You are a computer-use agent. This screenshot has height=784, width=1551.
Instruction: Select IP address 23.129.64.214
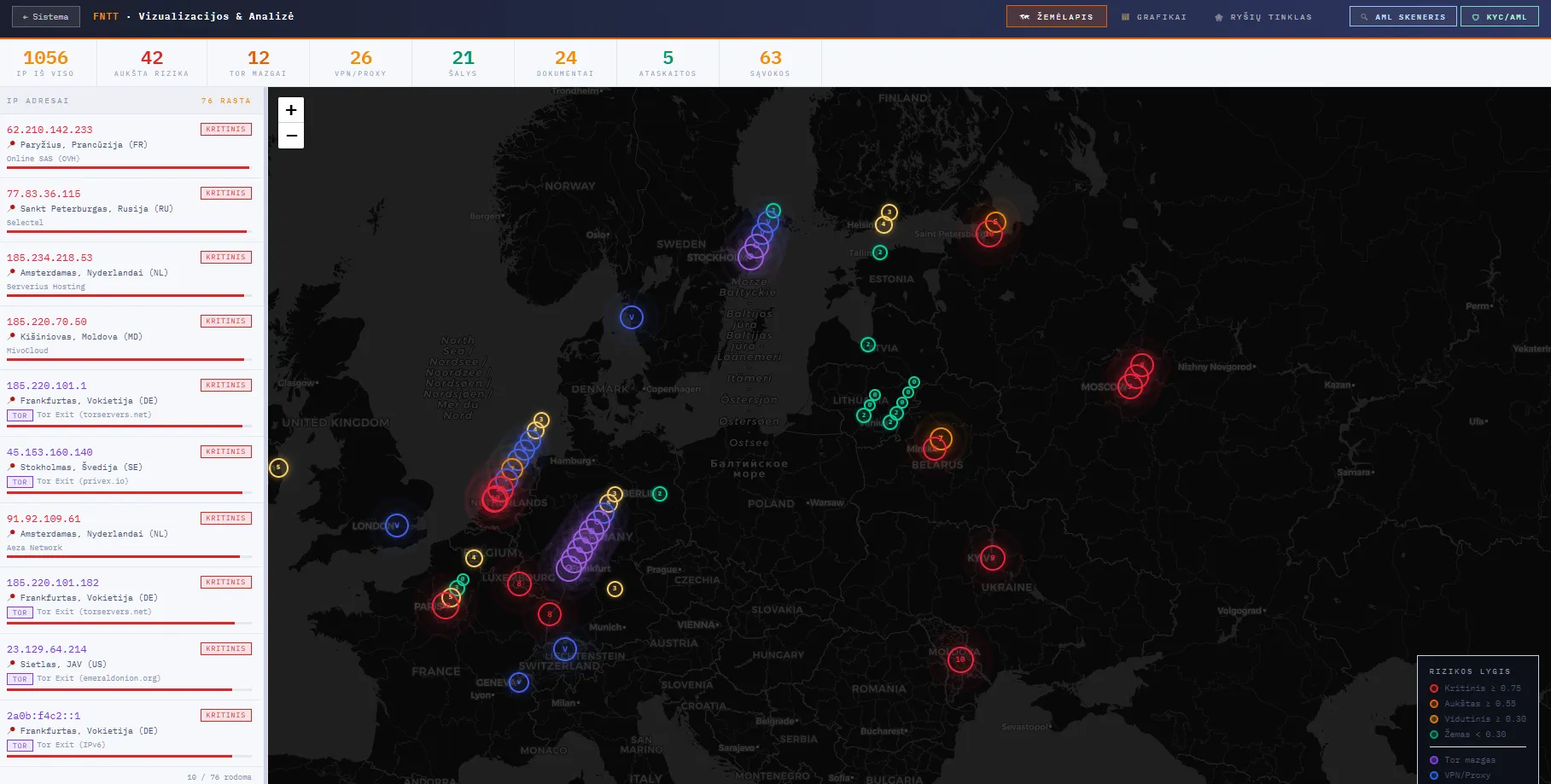point(47,649)
